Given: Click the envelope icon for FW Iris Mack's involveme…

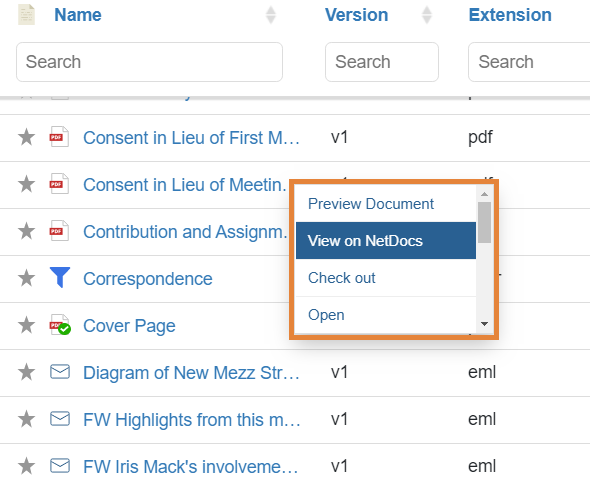Looking at the screenshot, I should (x=60, y=466).
